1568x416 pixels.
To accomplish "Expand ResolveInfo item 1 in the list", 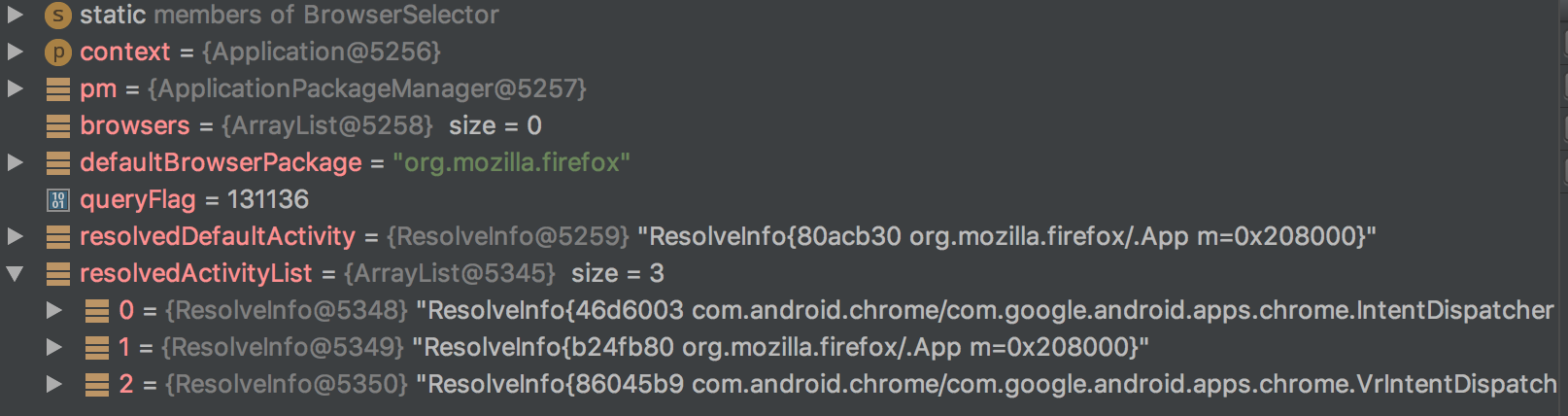I will (54, 347).
